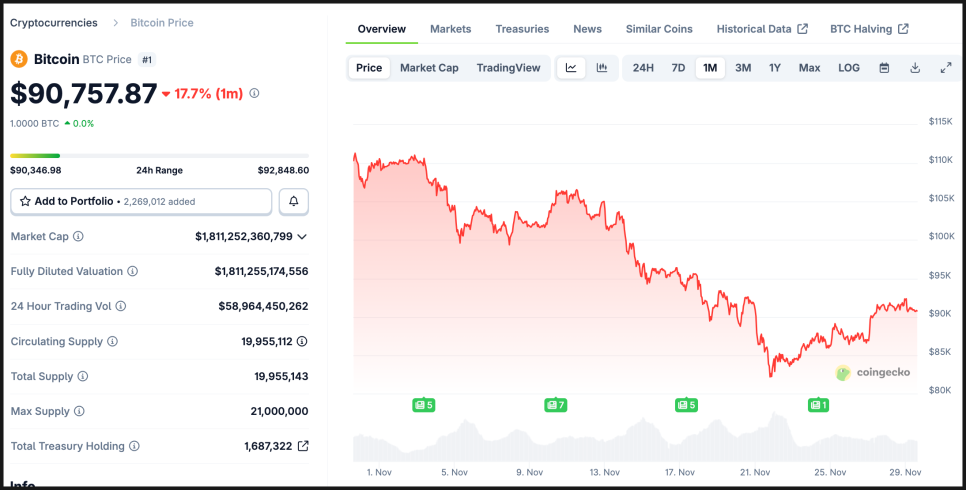Open the Markets tab
This screenshot has width=966, height=490.
450,29
